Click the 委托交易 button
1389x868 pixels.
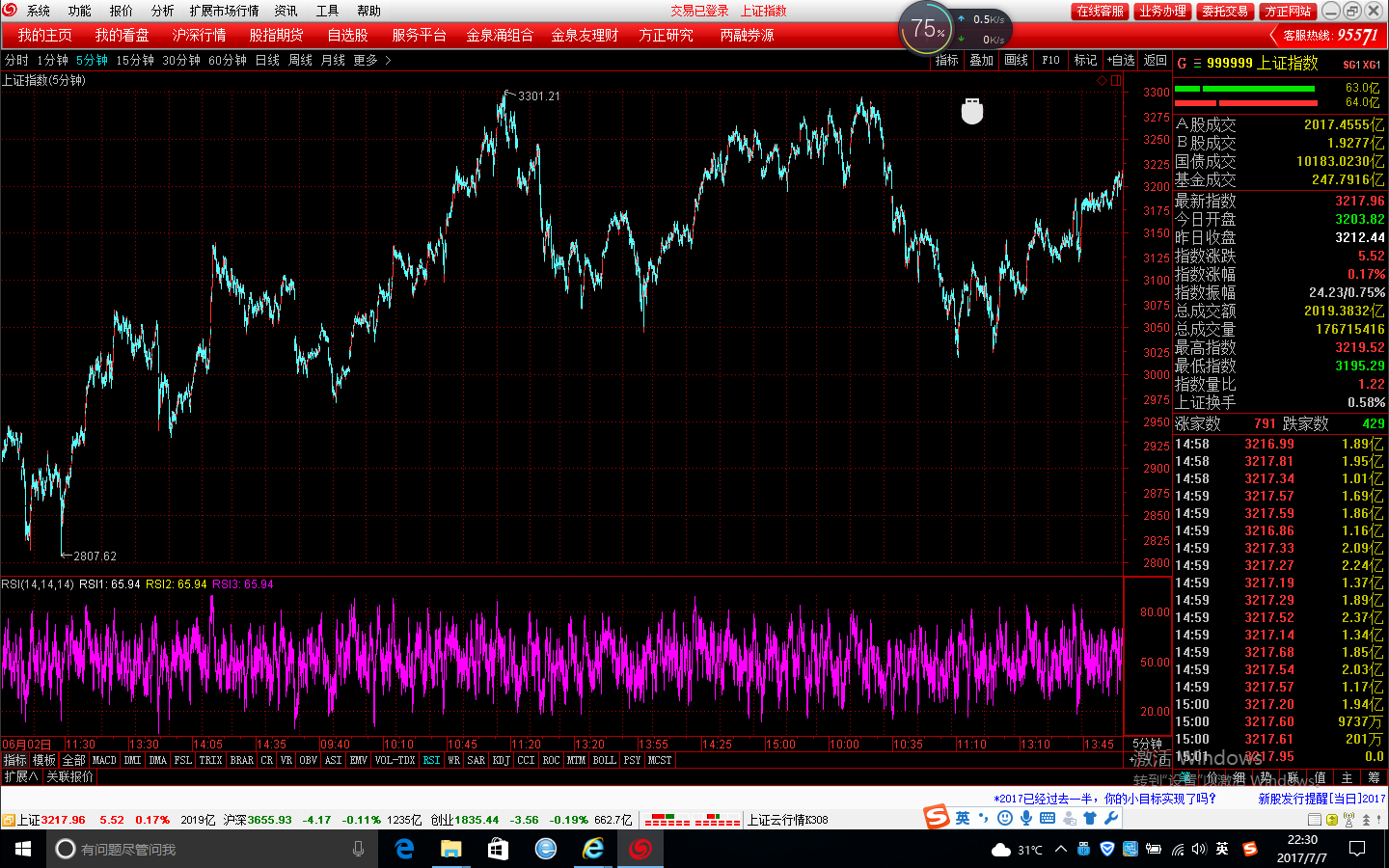[x=1225, y=11]
